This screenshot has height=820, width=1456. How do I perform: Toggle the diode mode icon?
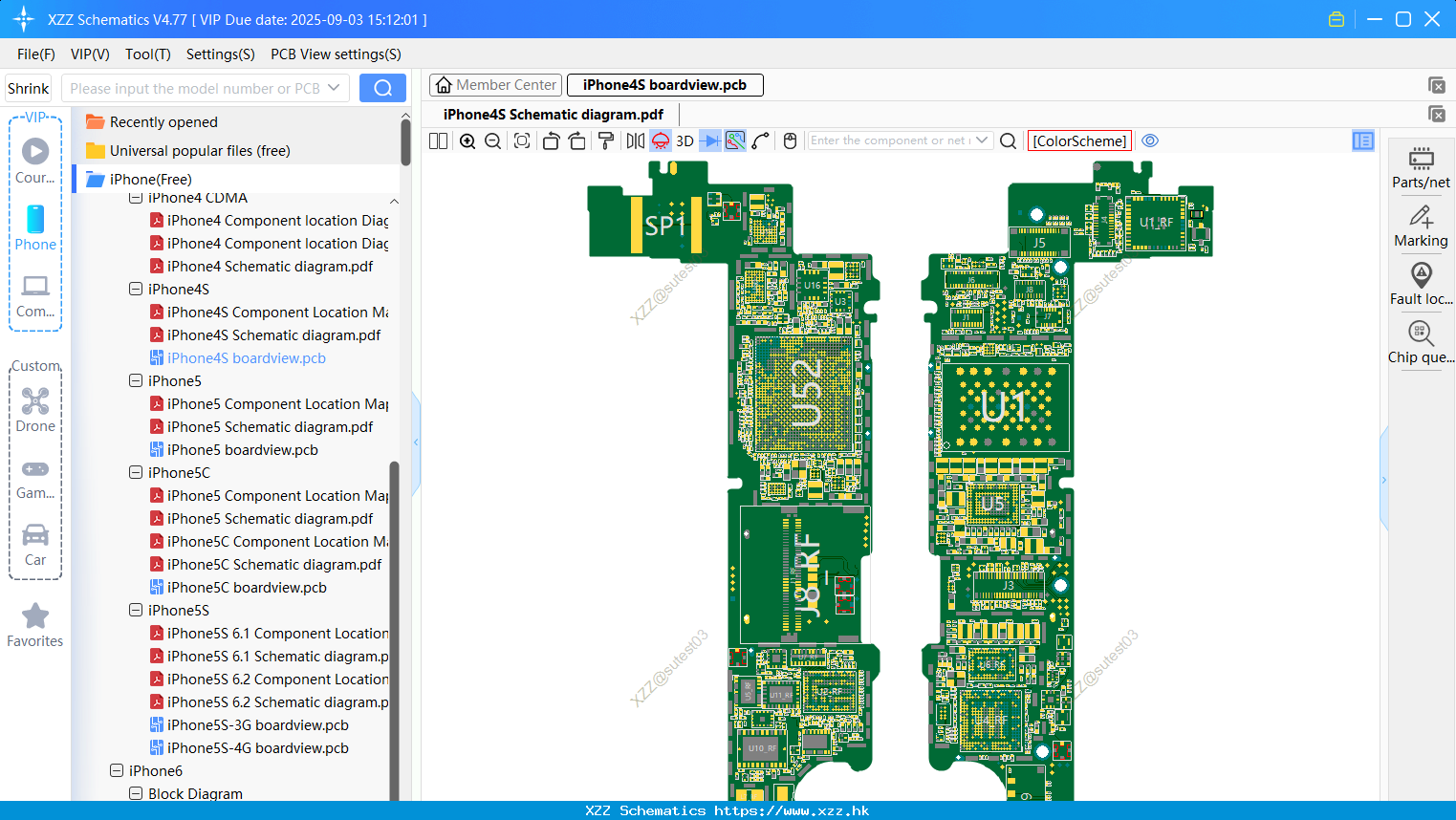tap(710, 140)
